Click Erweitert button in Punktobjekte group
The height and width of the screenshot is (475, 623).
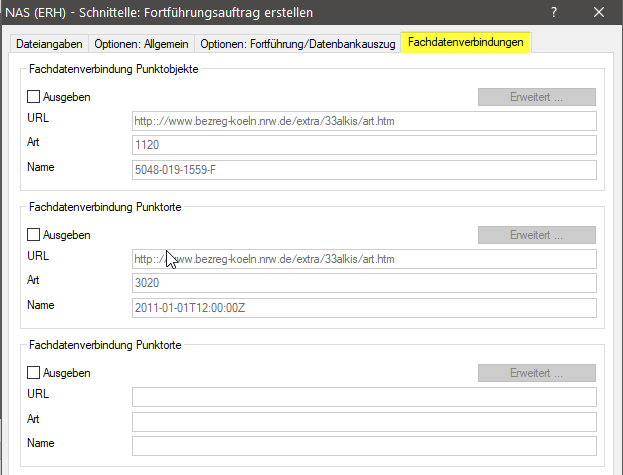coord(537,98)
